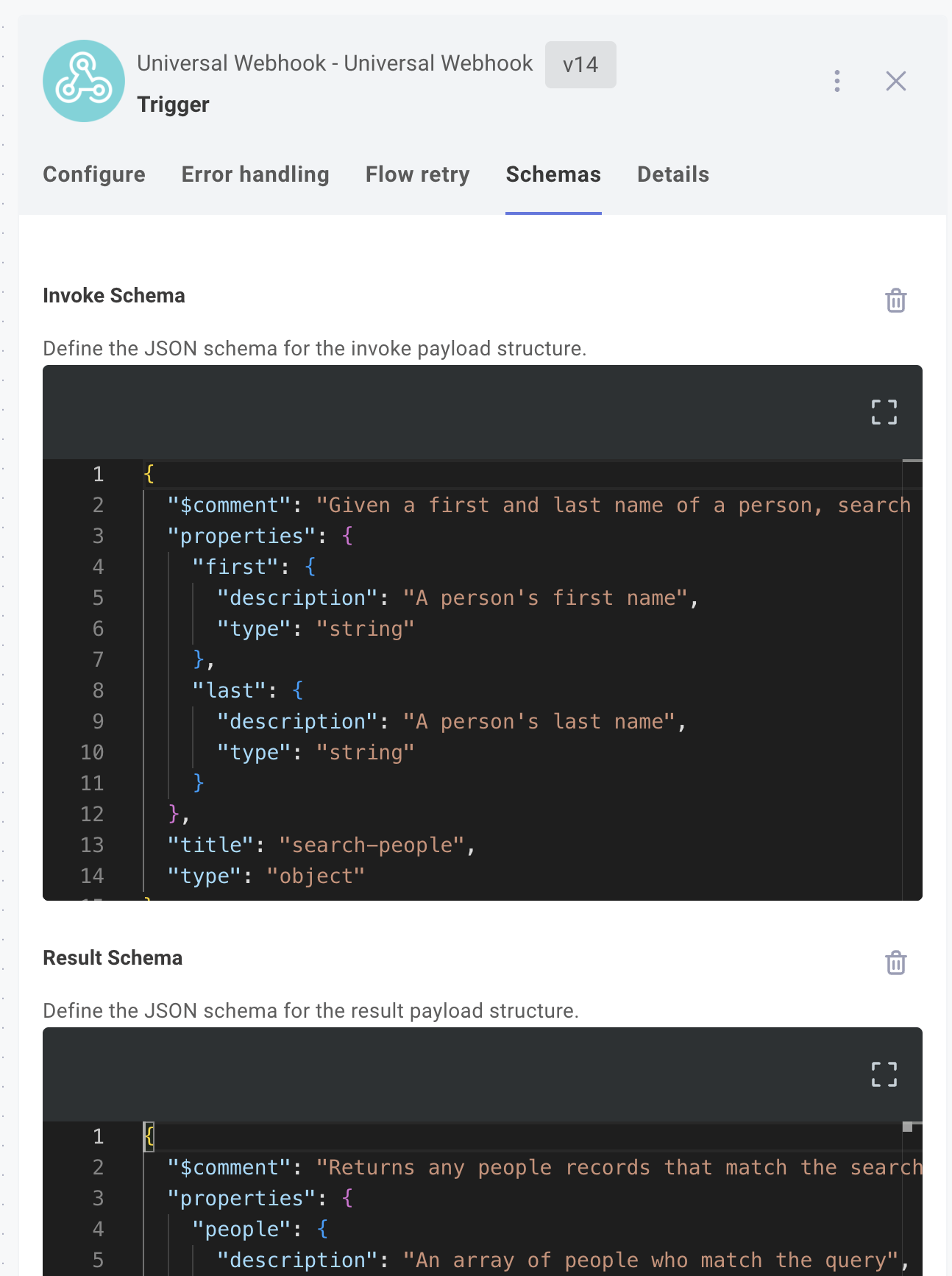Expand the Result Schema editor to fullscreen
This screenshot has height=1276, width=952.
click(884, 1075)
